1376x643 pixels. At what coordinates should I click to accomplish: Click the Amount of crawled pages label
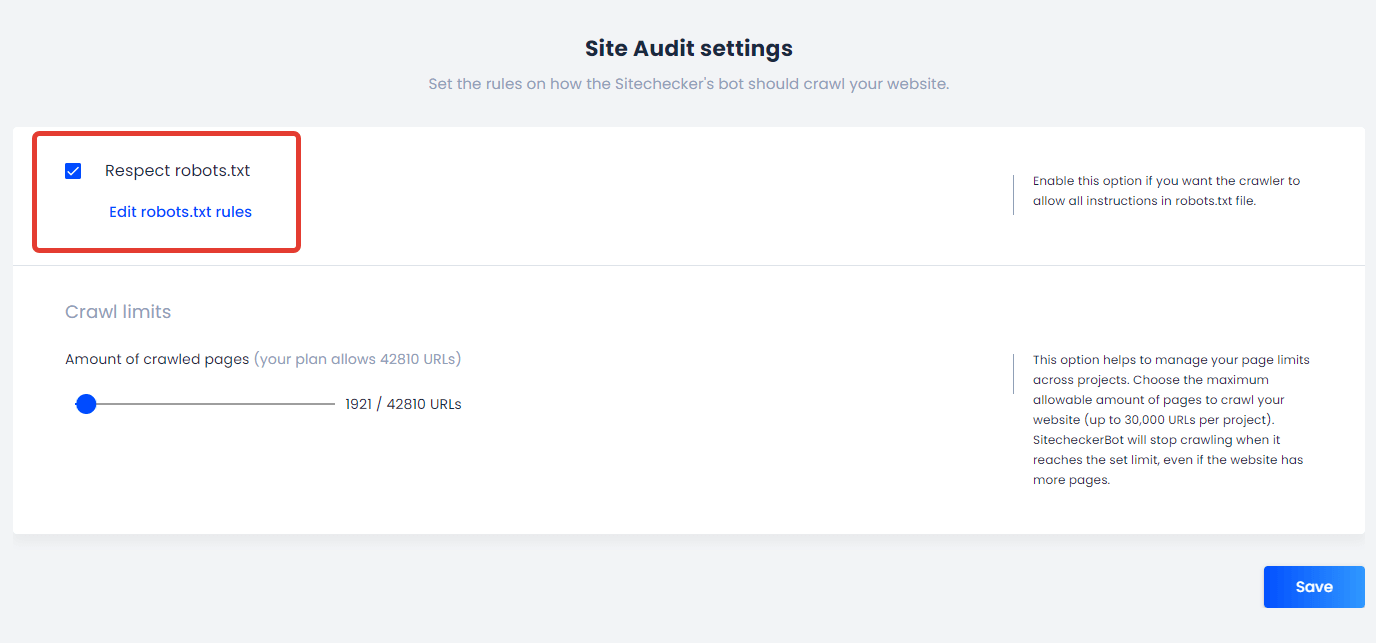(157, 359)
